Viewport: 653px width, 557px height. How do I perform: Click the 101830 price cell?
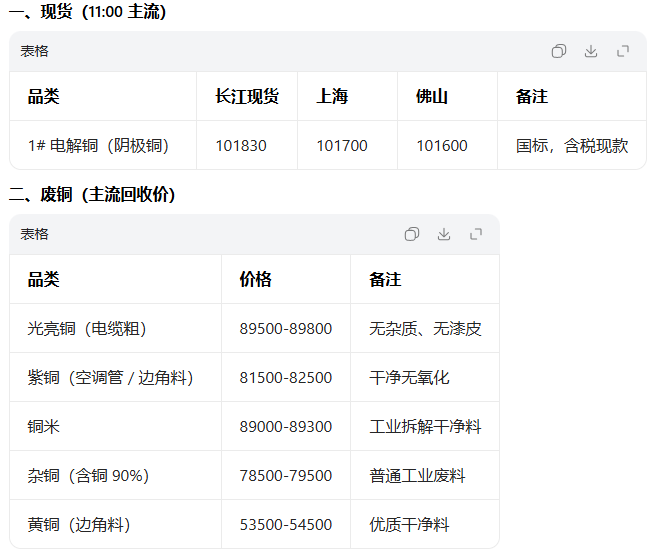241,146
